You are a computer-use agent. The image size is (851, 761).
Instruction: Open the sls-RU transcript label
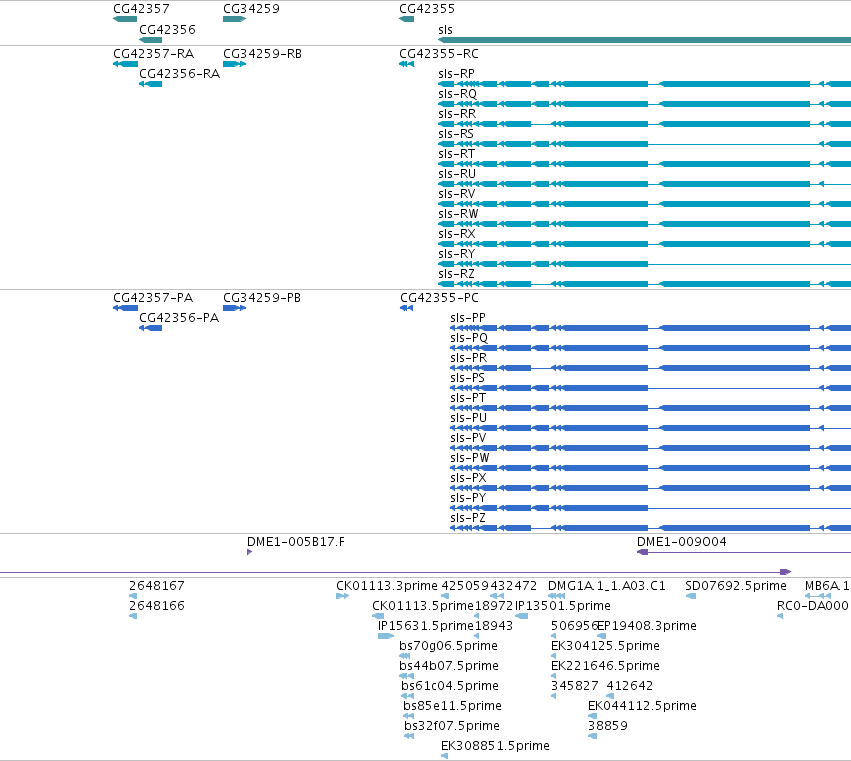(457, 174)
